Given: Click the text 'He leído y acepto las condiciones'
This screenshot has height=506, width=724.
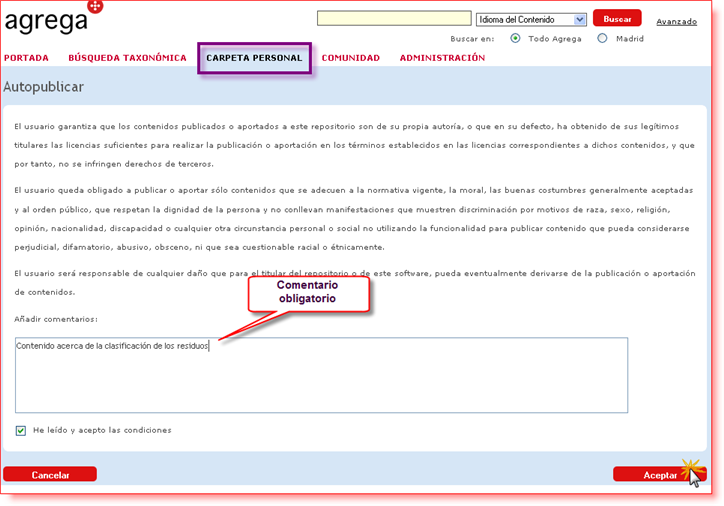Looking at the screenshot, I should click(x=102, y=430).
